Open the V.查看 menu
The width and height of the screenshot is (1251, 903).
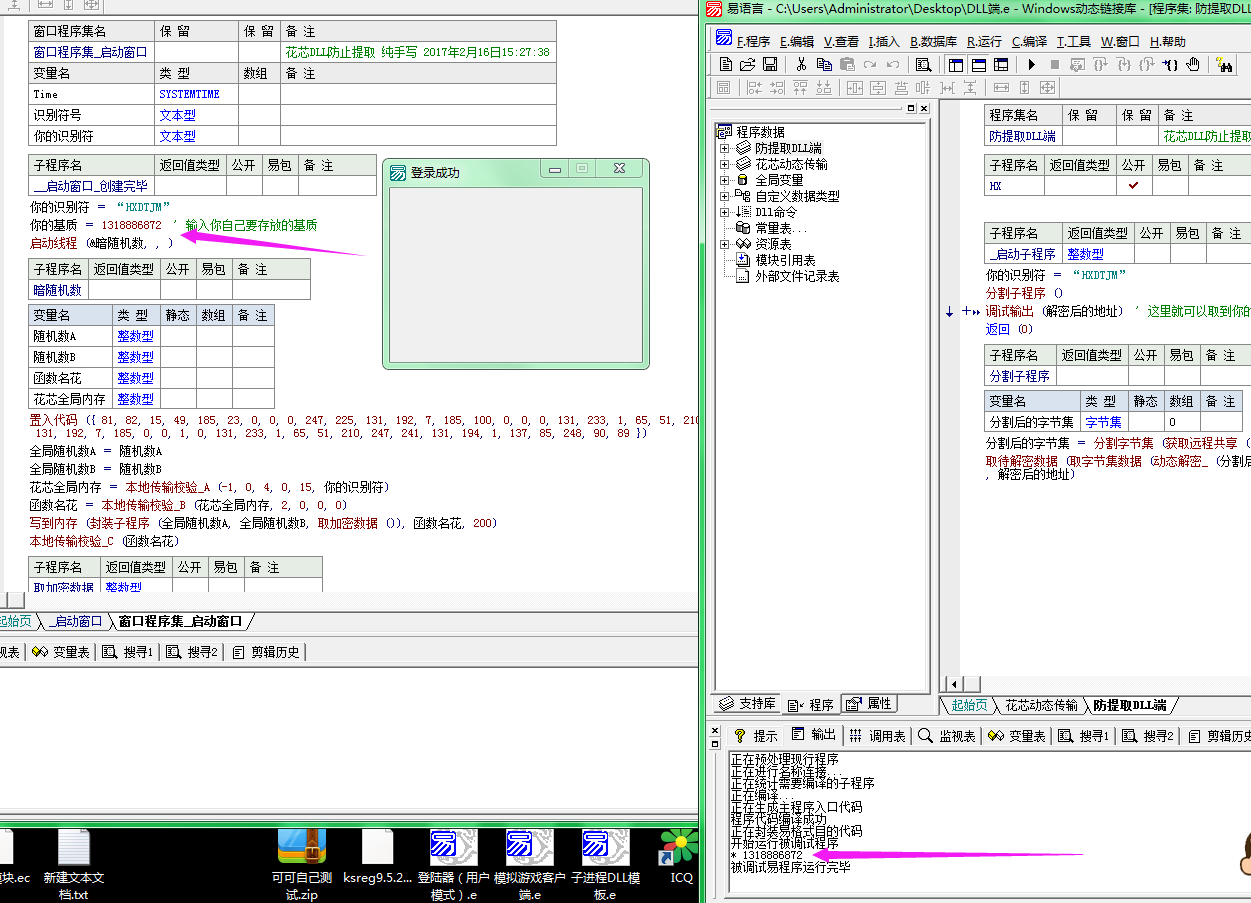[841, 41]
